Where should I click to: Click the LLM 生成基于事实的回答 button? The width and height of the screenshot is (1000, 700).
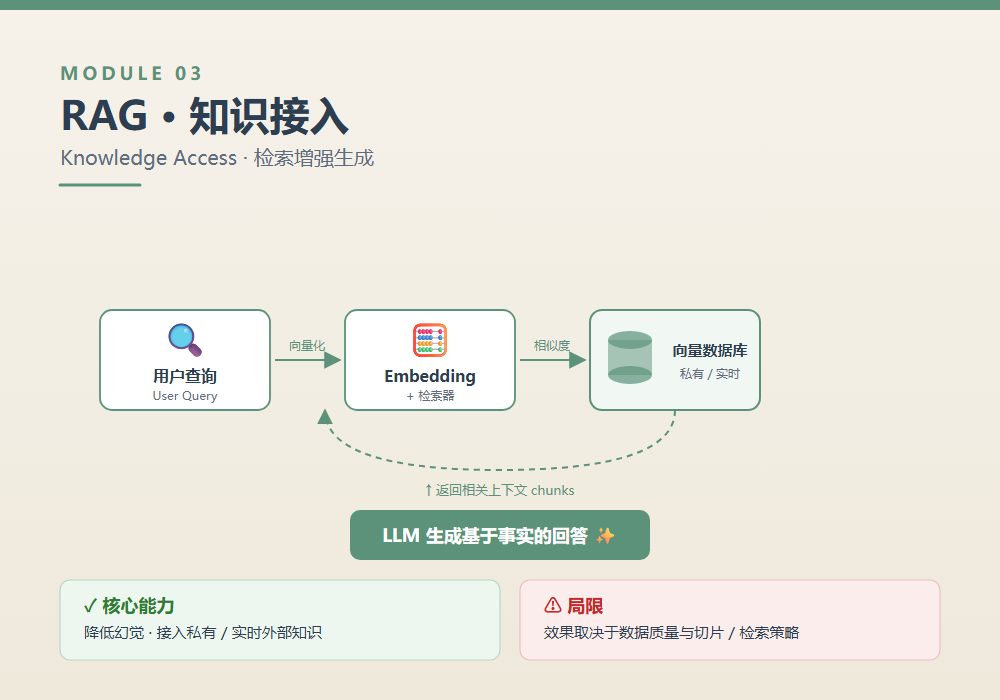point(500,535)
